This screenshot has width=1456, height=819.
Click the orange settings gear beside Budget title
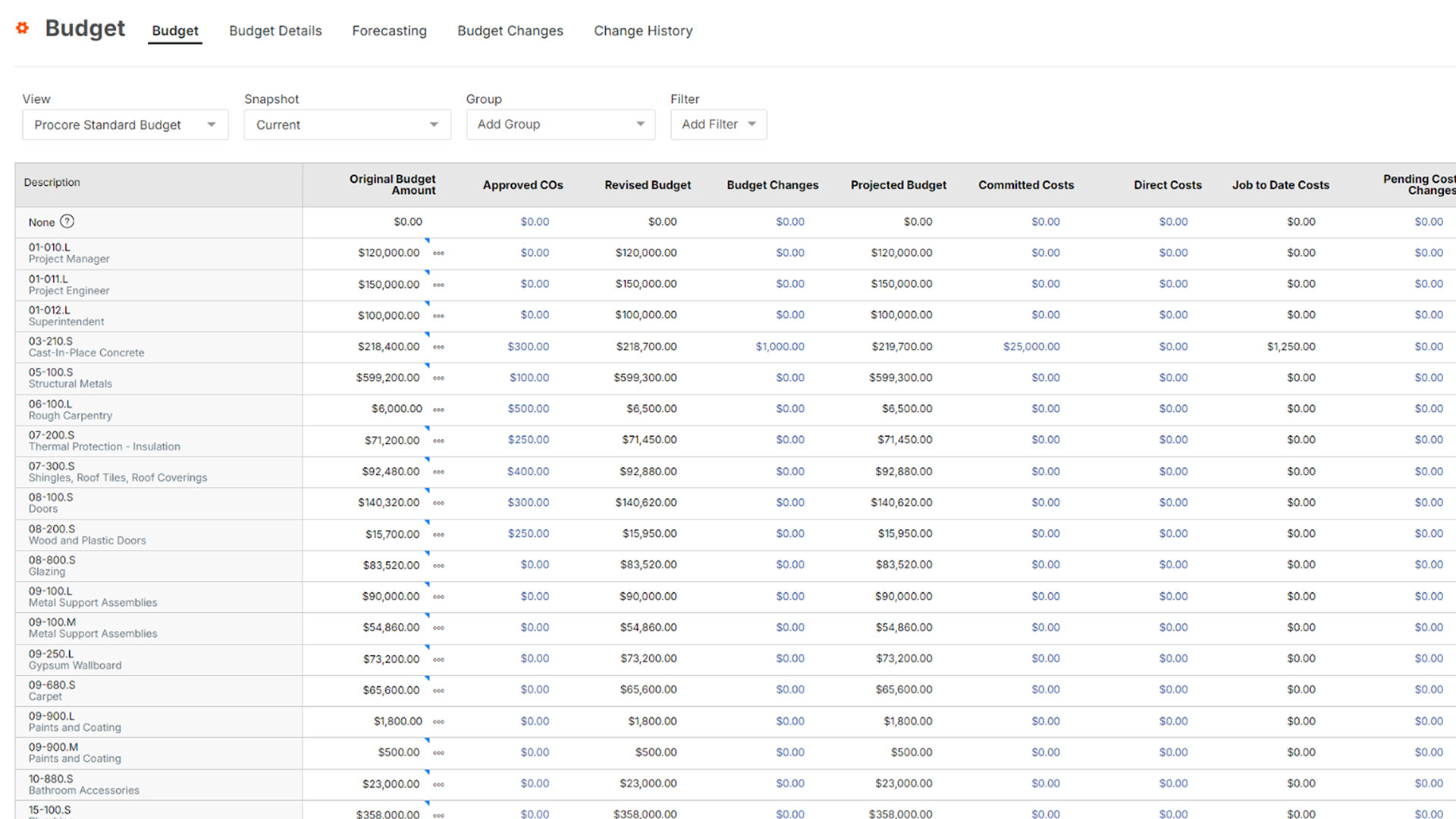(x=21, y=28)
